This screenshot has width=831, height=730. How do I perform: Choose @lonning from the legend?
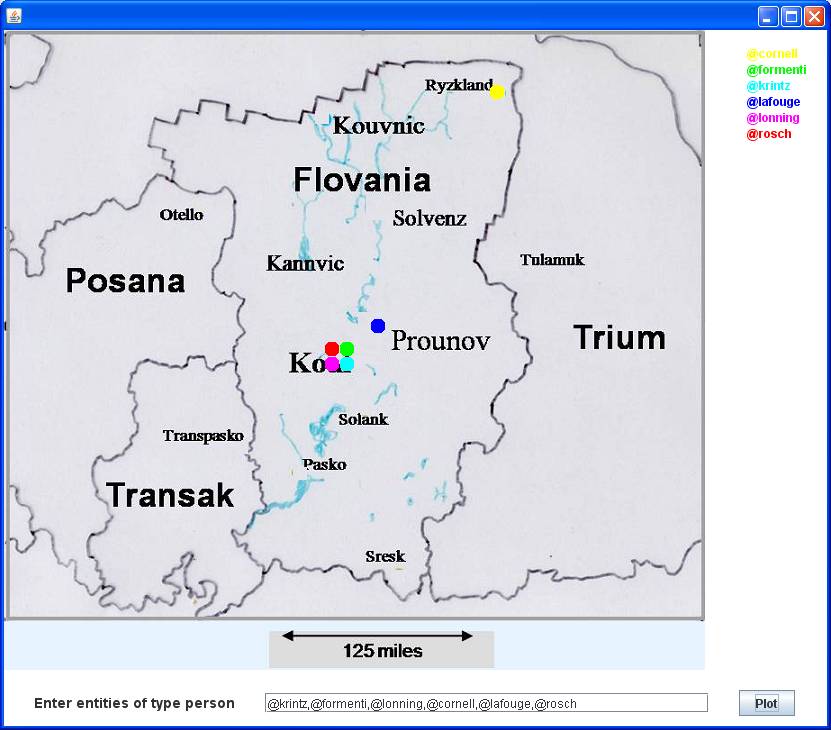point(773,118)
